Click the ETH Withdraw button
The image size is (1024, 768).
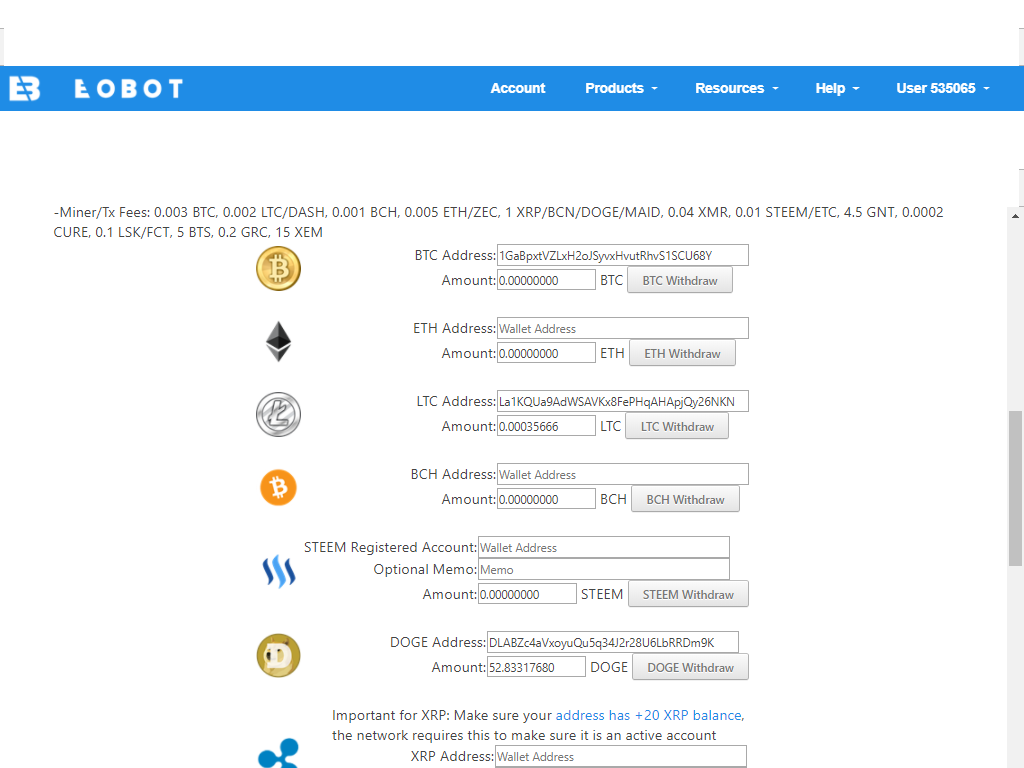point(682,353)
